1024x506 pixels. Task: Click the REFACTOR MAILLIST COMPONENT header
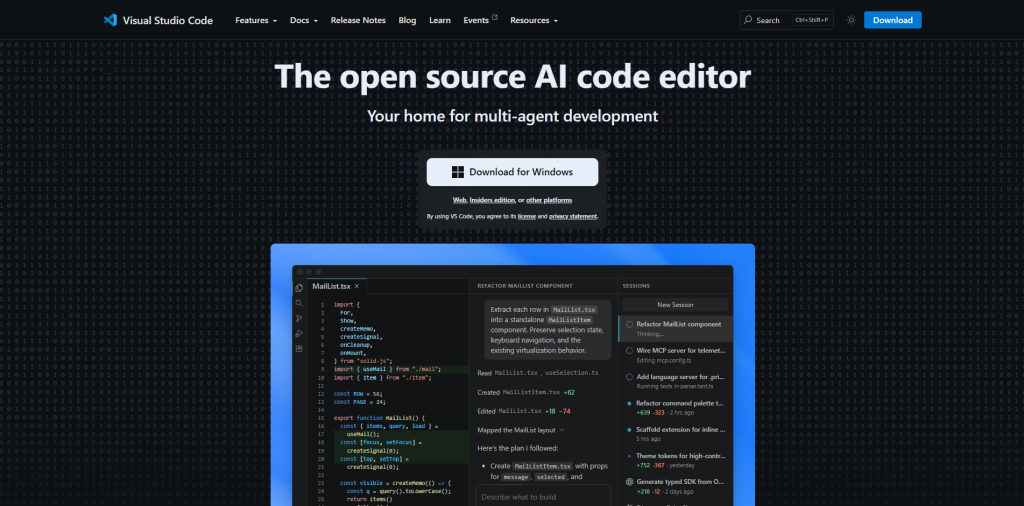tap(525, 286)
